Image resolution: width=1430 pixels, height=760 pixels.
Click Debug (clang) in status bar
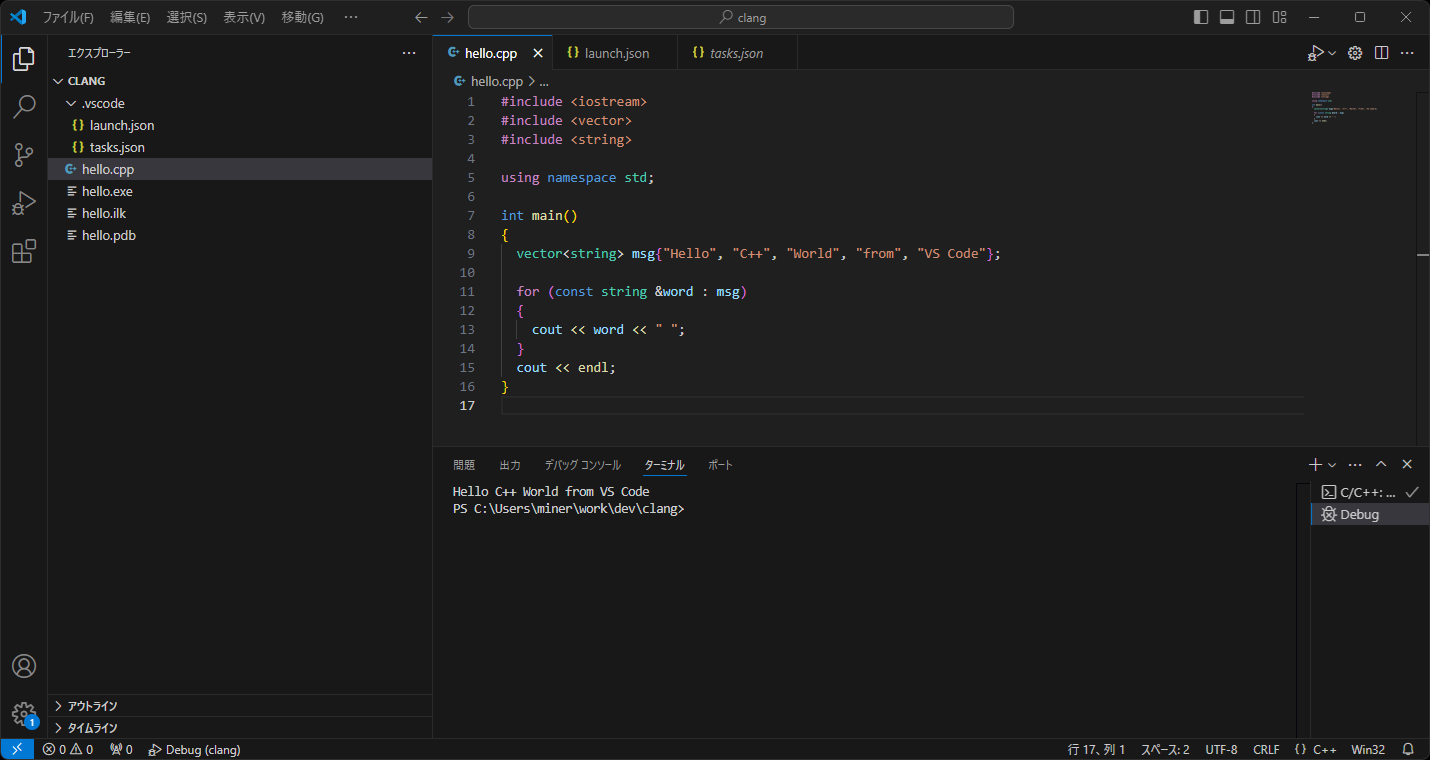(194, 749)
